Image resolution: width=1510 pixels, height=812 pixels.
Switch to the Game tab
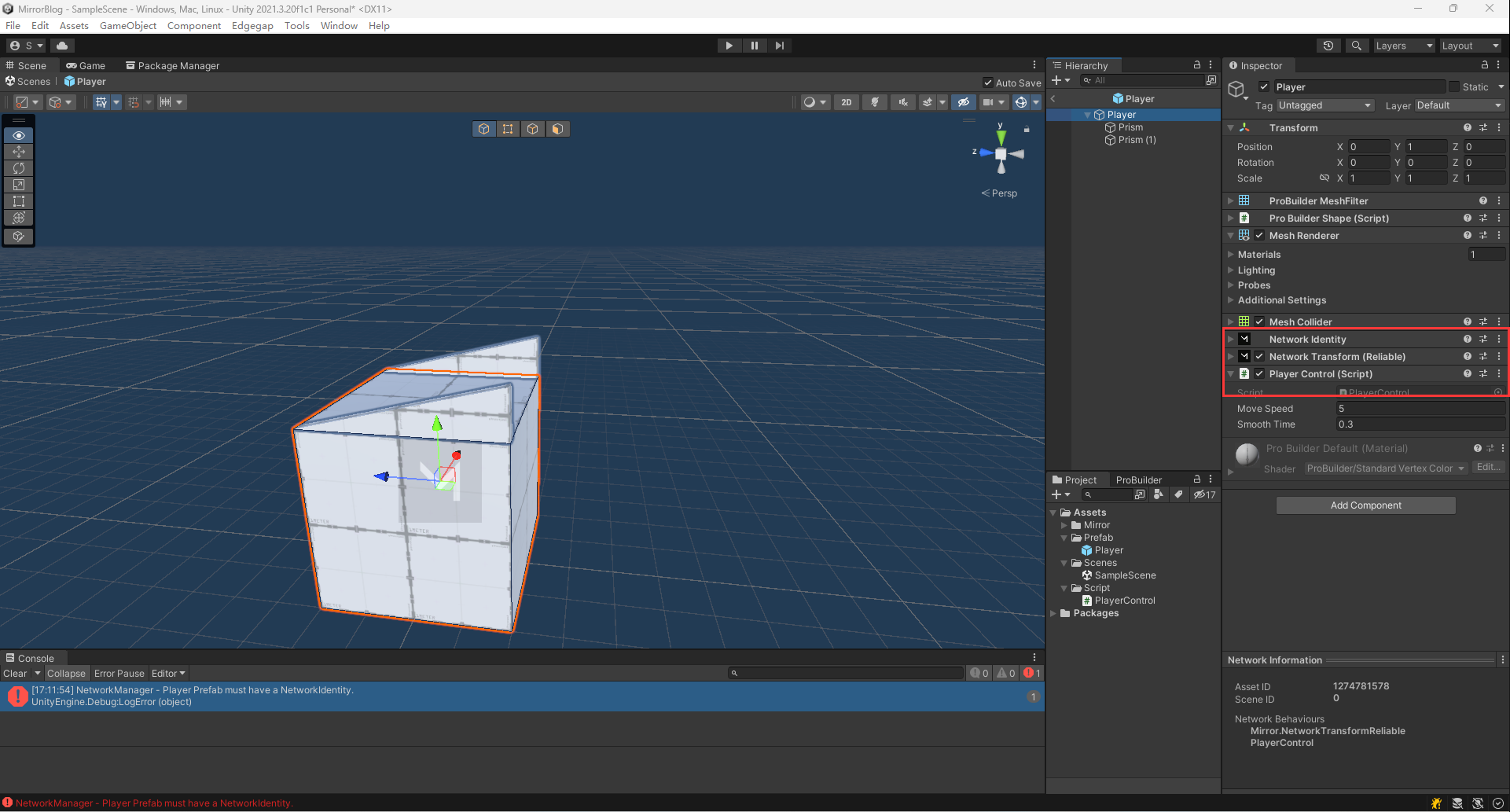click(86, 66)
